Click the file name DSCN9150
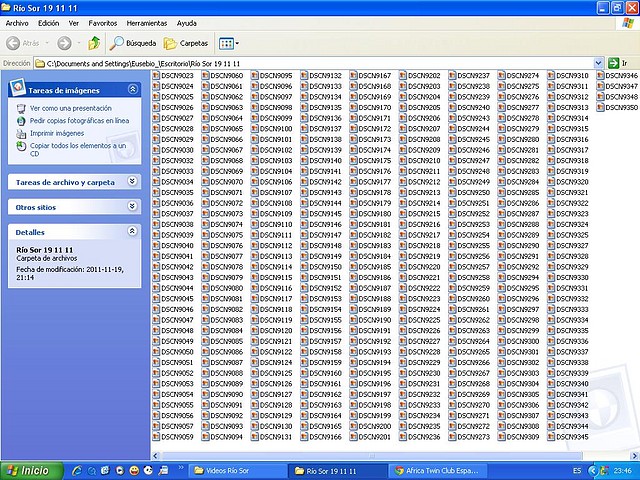This screenshot has width=640, height=480. tap(325, 267)
